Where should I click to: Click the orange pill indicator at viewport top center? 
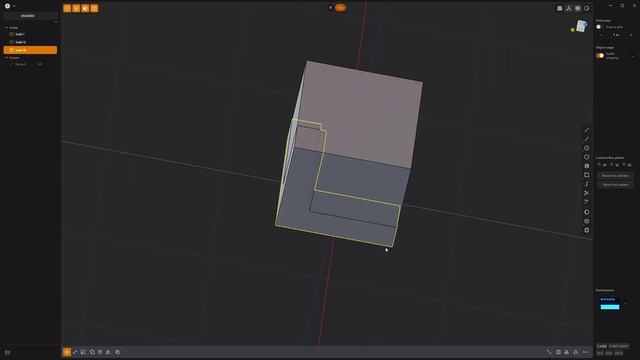click(340, 7)
